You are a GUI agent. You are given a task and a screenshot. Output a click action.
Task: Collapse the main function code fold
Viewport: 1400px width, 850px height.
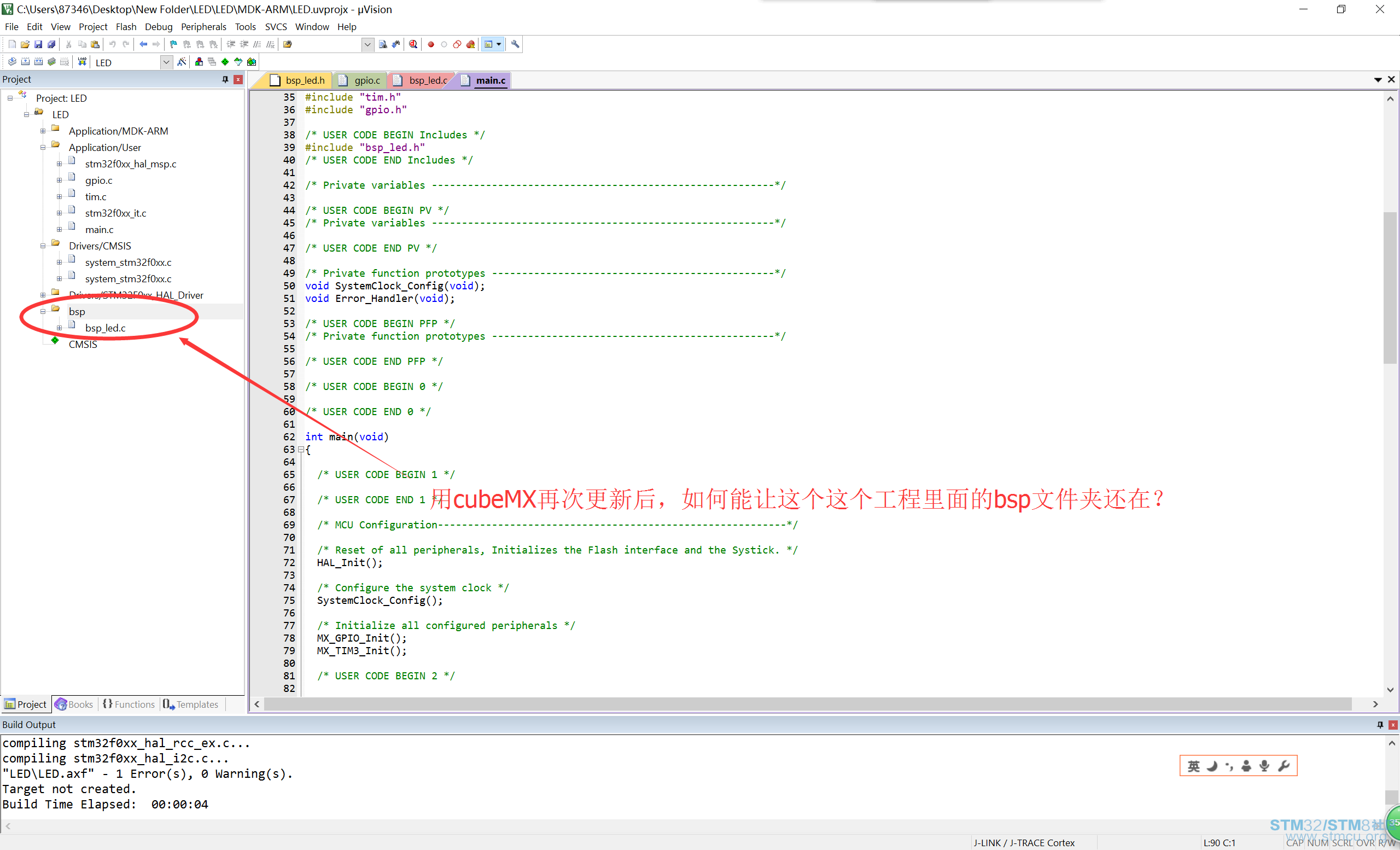tap(301, 450)
